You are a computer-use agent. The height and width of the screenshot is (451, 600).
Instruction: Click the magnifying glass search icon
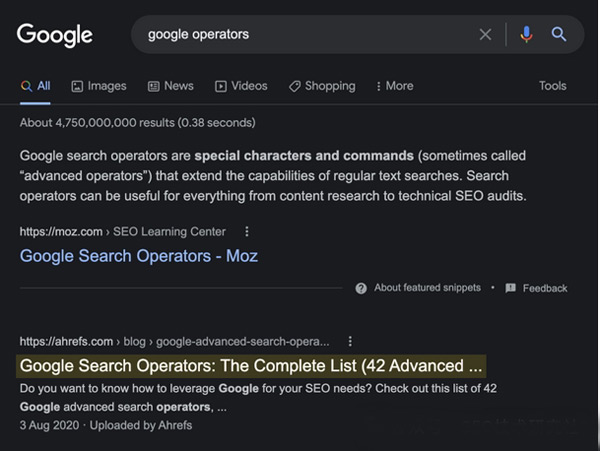[x=559, y=35]
